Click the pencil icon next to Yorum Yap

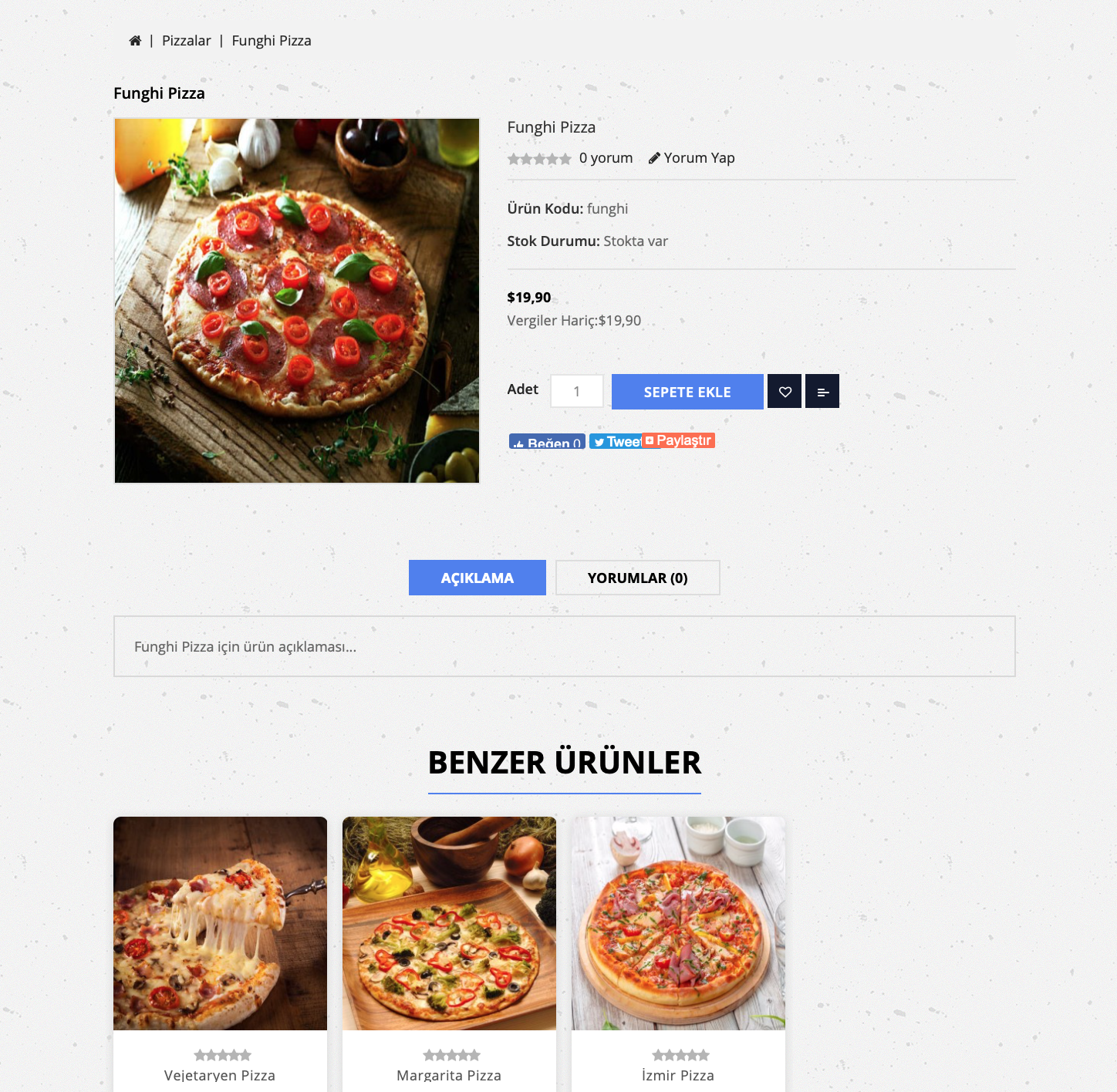654,158
